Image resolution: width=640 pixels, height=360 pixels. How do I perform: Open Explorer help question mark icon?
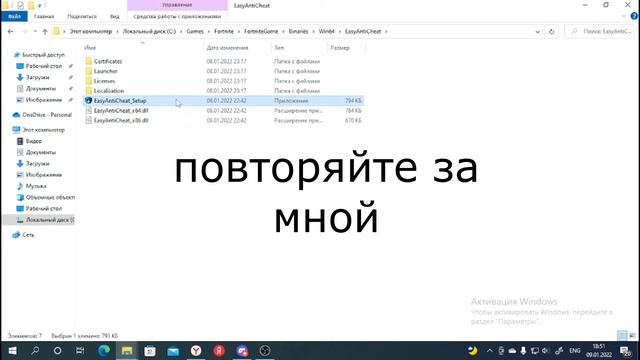coord(634,16)
